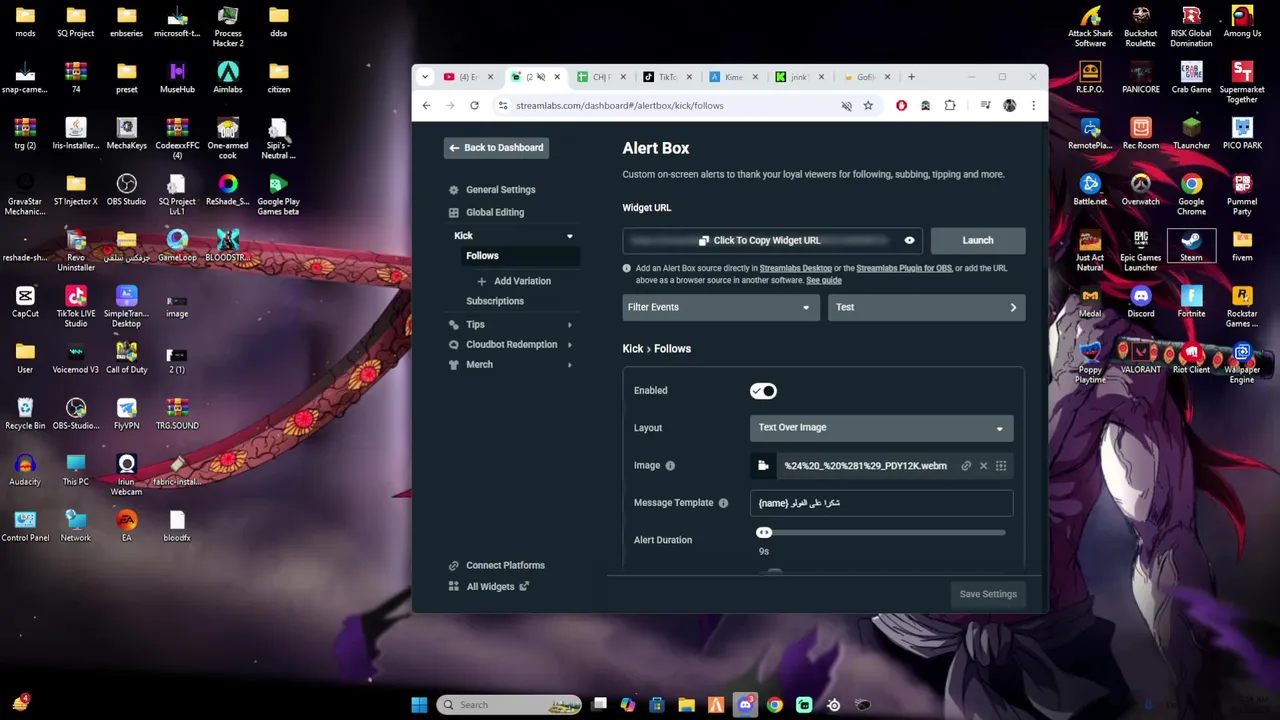Adjust the Alert Duration slider handle

pyautogui.click(x=764, y=533)
